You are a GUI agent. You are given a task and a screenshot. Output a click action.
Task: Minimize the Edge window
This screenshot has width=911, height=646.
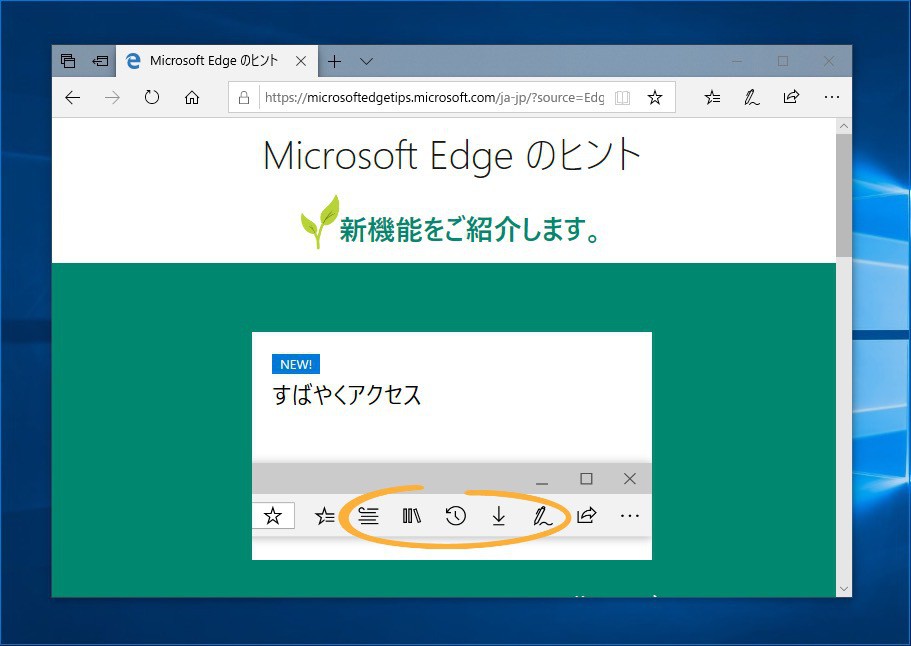737,61
